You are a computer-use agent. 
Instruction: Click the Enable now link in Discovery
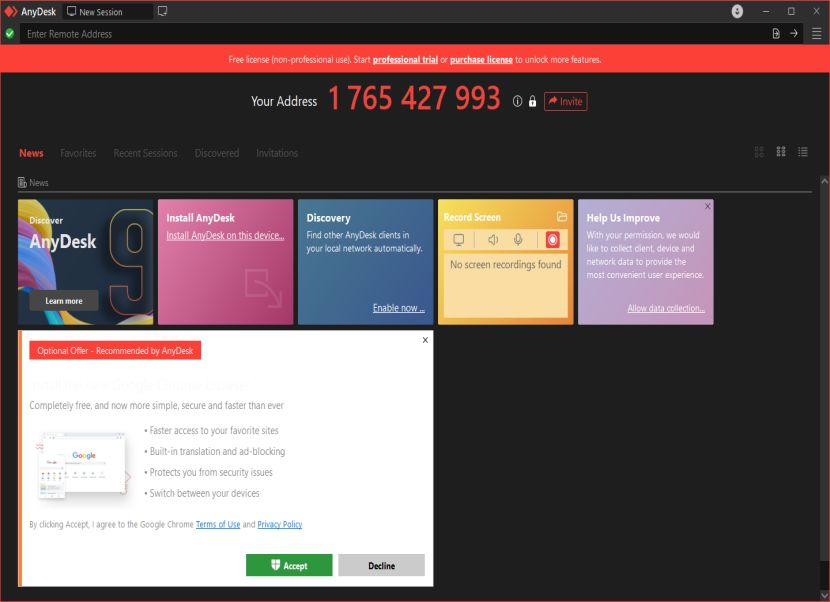(399, 308)
